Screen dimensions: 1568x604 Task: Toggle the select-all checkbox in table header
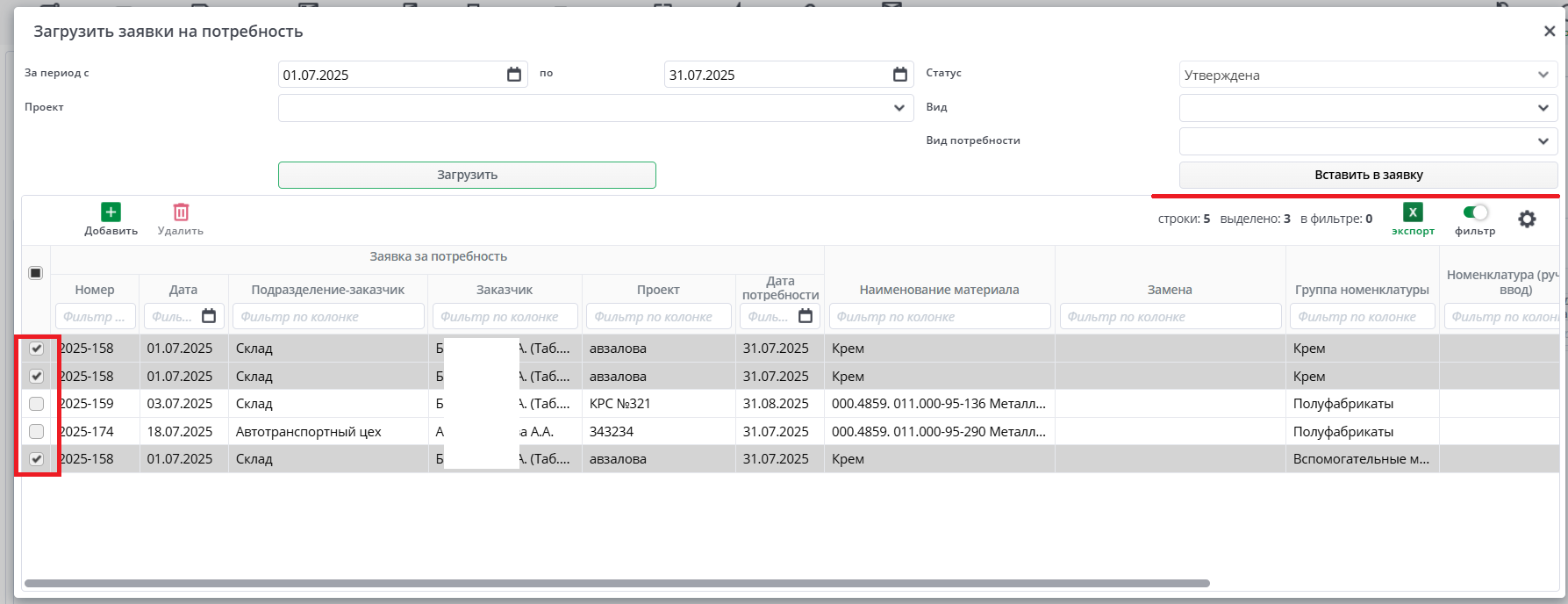(x=35, y=273)
